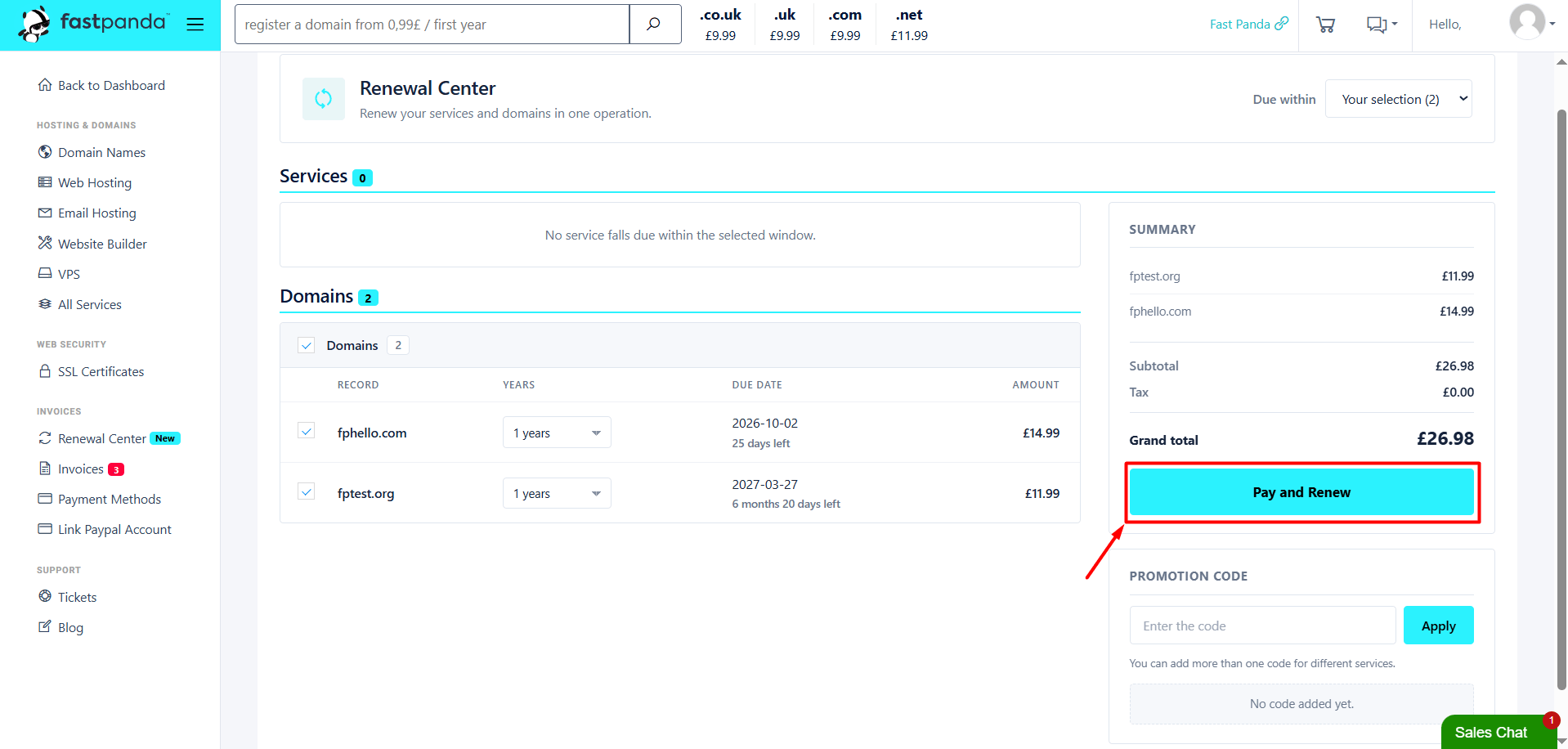Focus the promotion code input field

coord(1262,626)
